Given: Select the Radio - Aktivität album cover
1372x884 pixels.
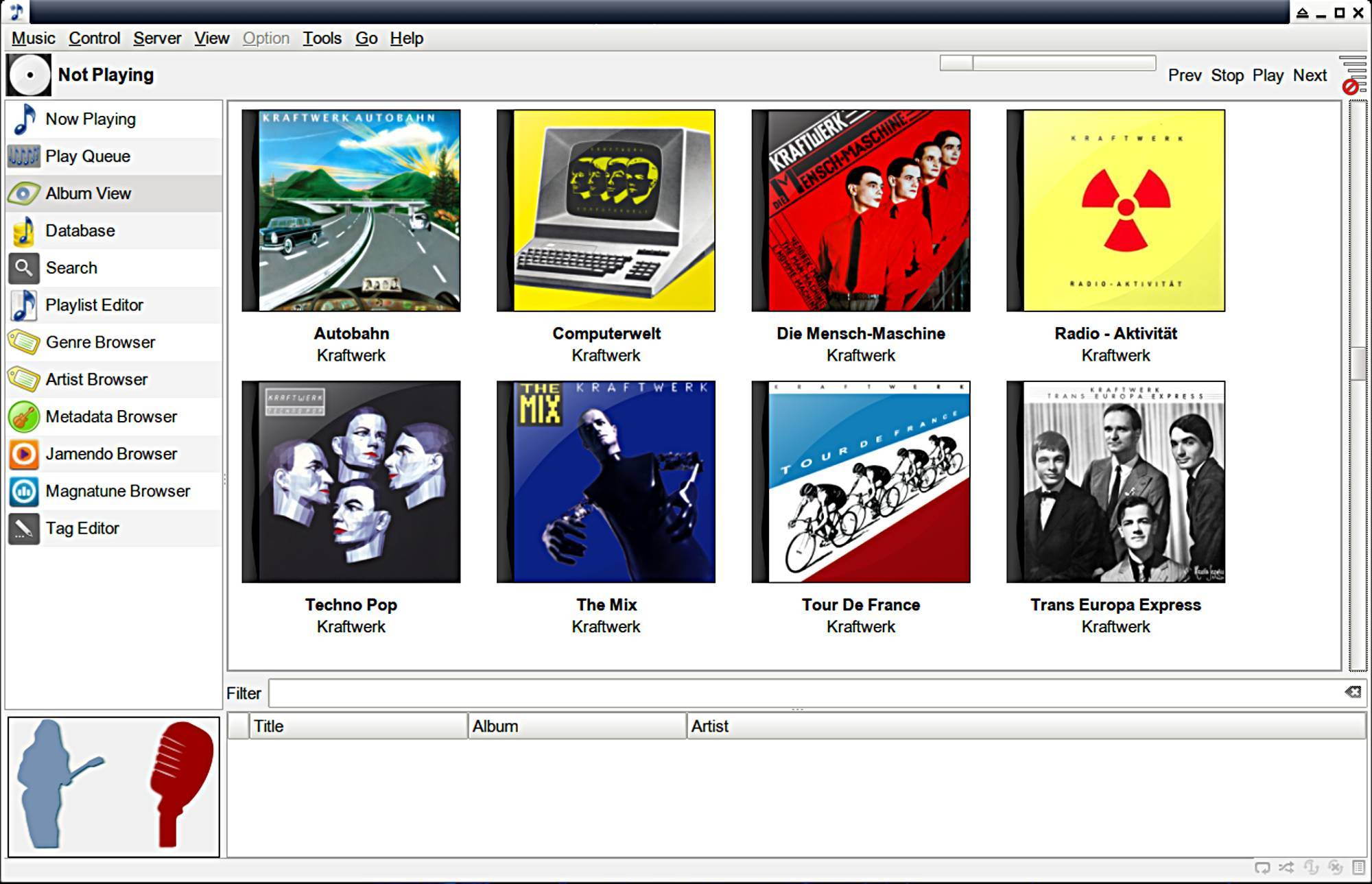Looking at the screenshot, I should (x=1115, y=211).
